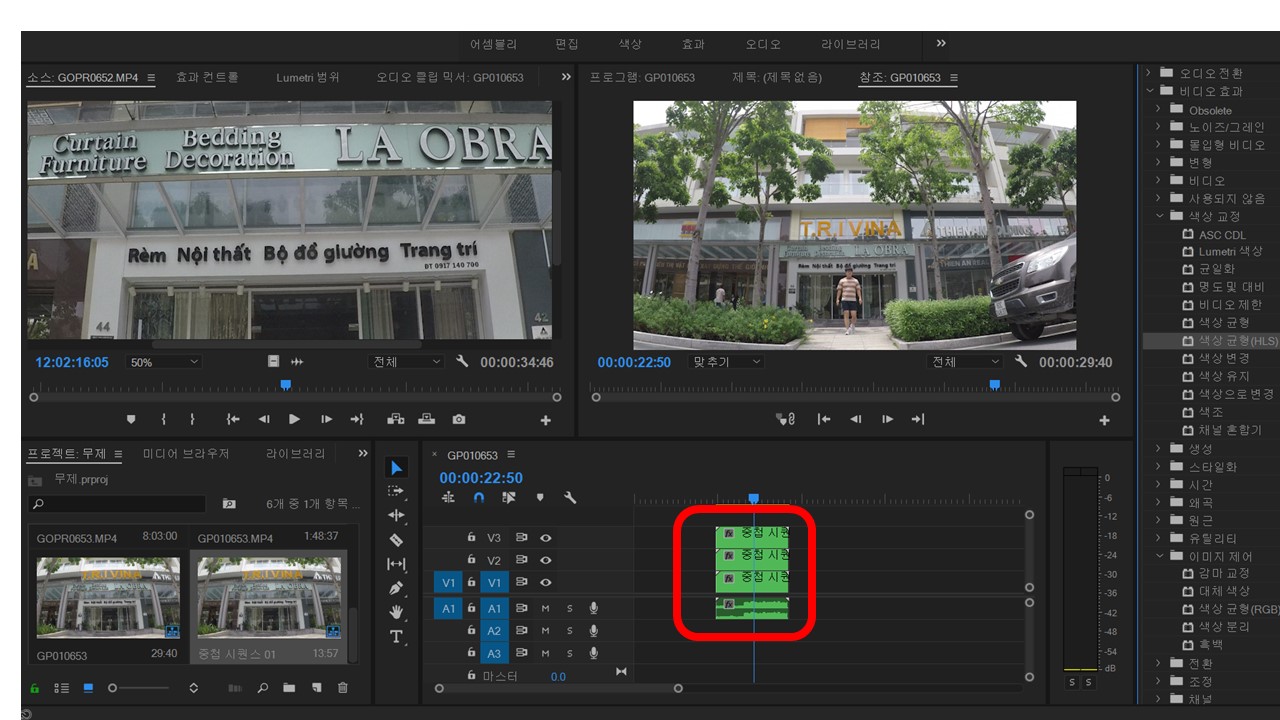Viewport: 1280px width, 720px height.
Task: Hide the V2 track output
Action: [546, 561]
